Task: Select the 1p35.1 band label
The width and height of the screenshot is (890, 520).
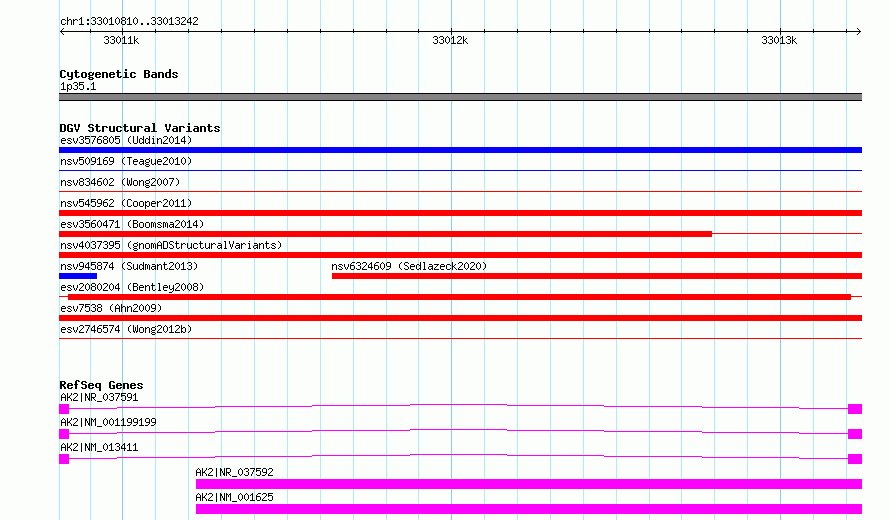Action: [78, 86]
